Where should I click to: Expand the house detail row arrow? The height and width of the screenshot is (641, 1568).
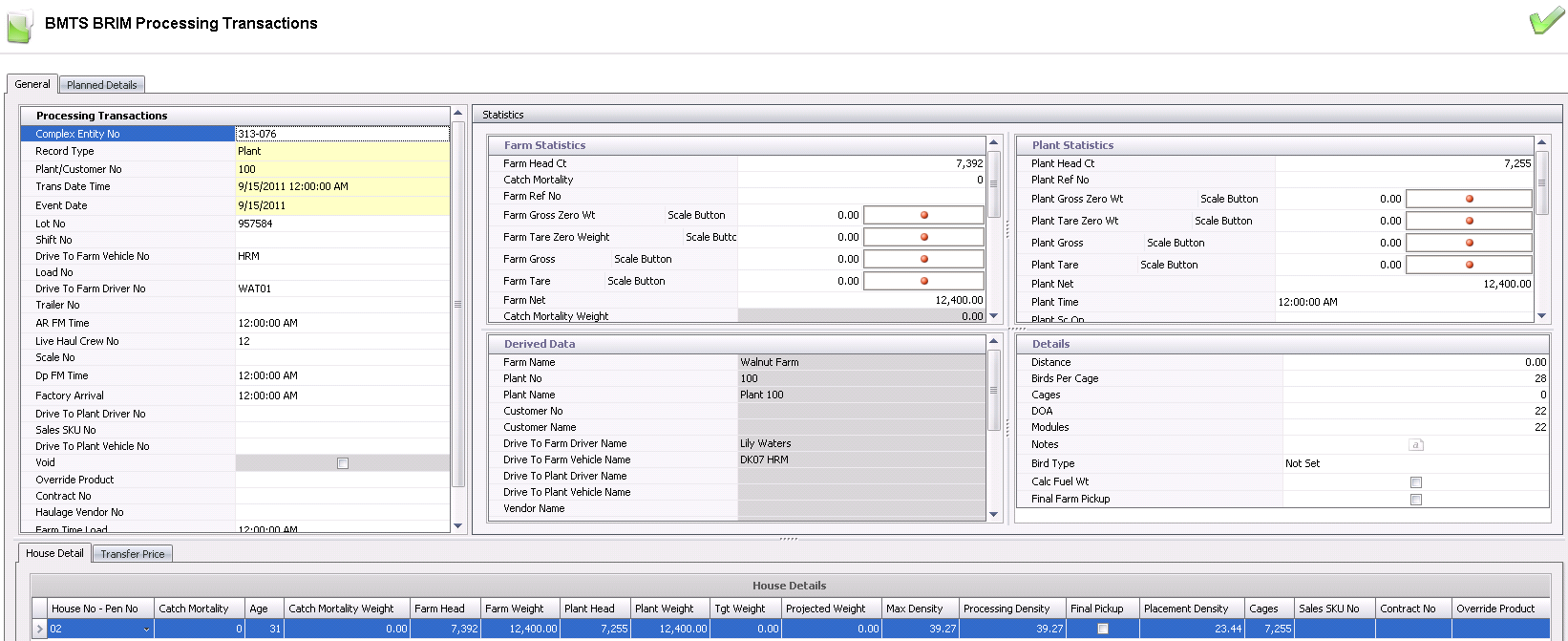pyautogui.click(x=39, y=630)
